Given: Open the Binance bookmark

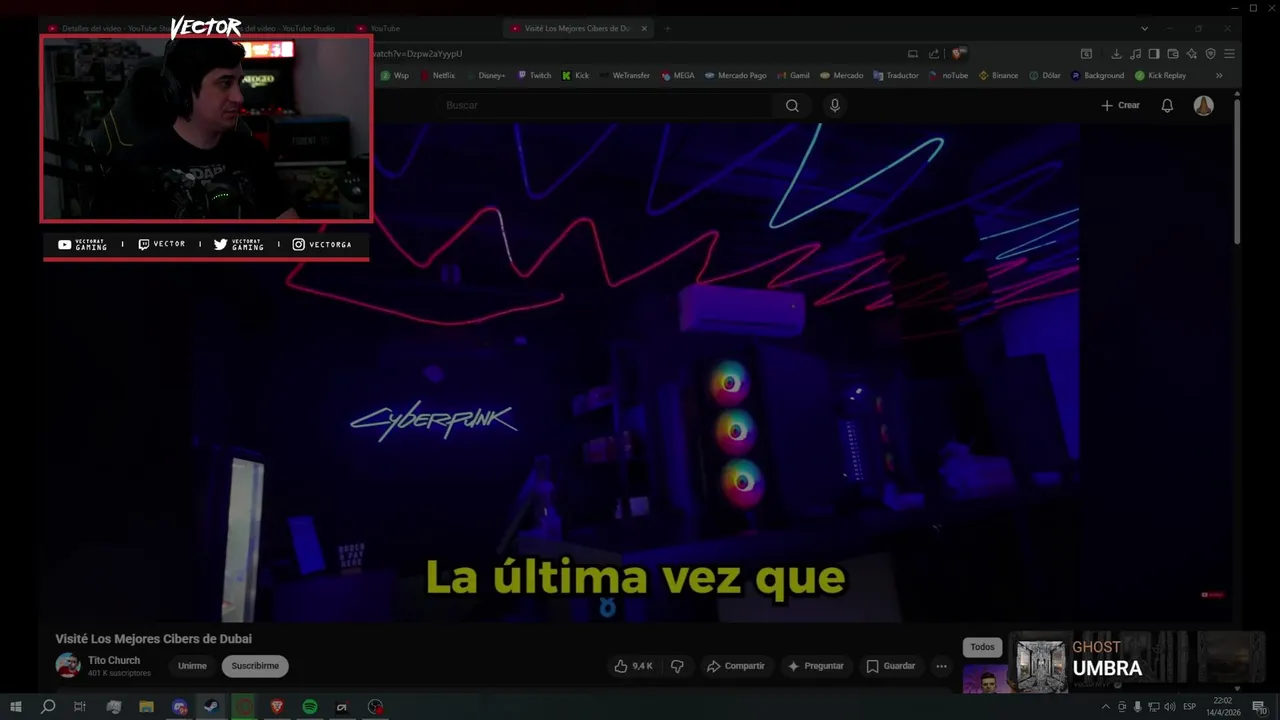Looking at the screenshot, I should coord(998,75).
